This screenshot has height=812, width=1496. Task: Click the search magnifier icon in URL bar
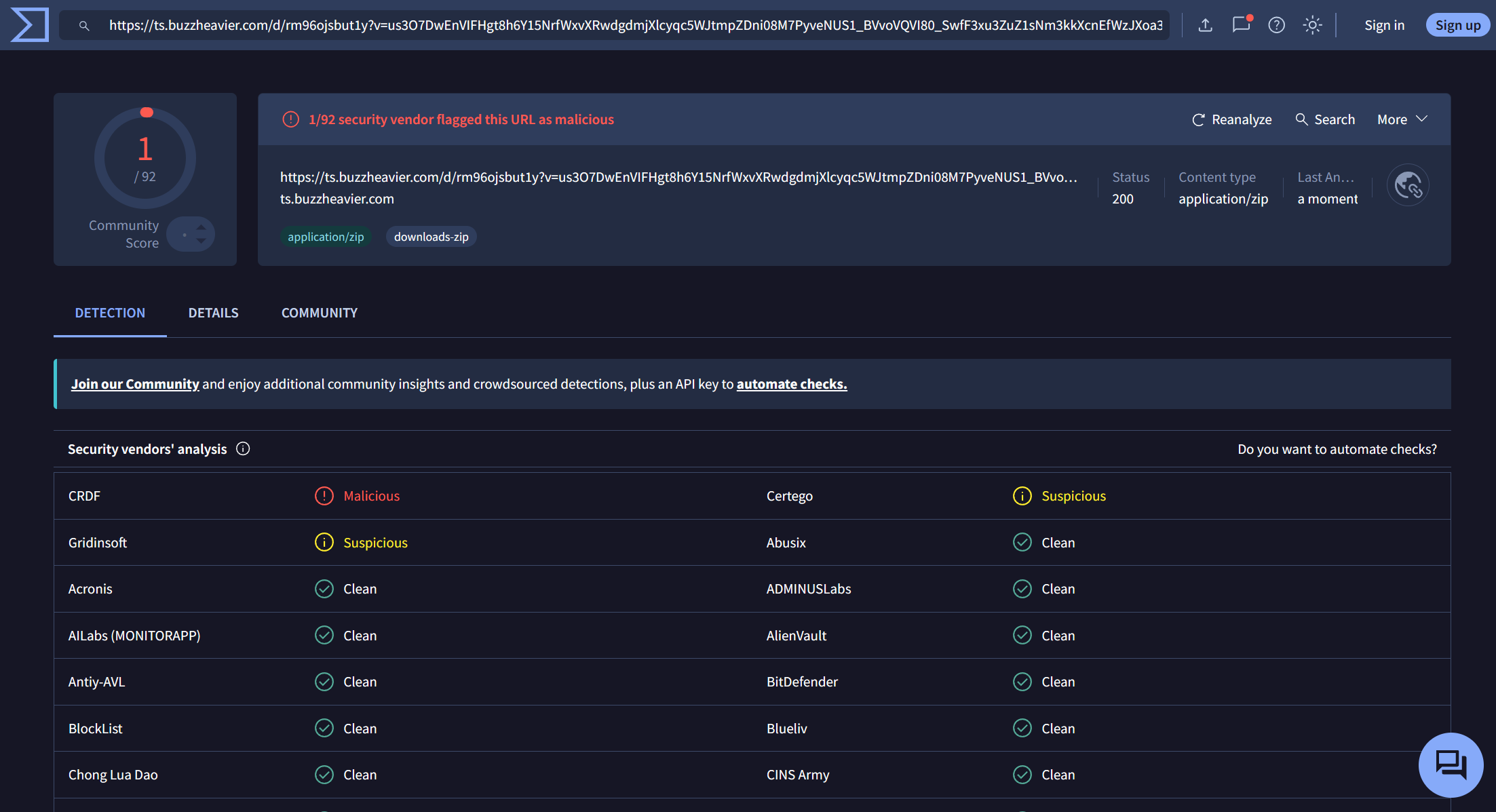pos(84,26)
